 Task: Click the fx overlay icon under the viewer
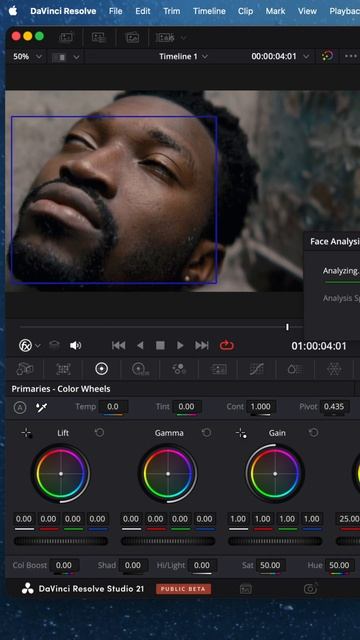tap(25, 346)
